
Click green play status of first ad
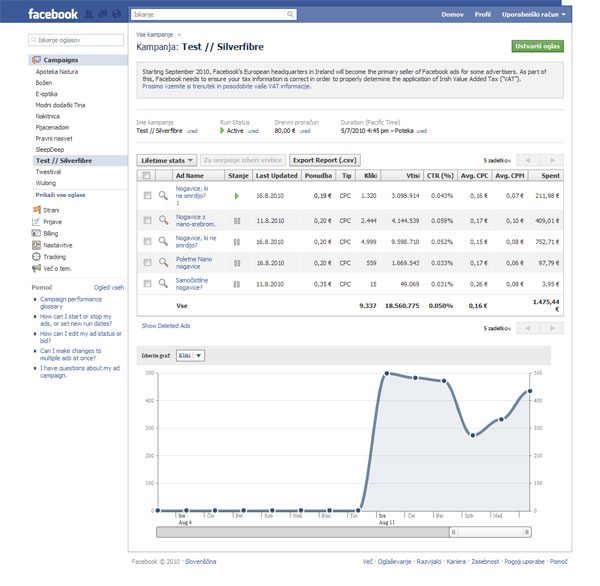point(237,196)
